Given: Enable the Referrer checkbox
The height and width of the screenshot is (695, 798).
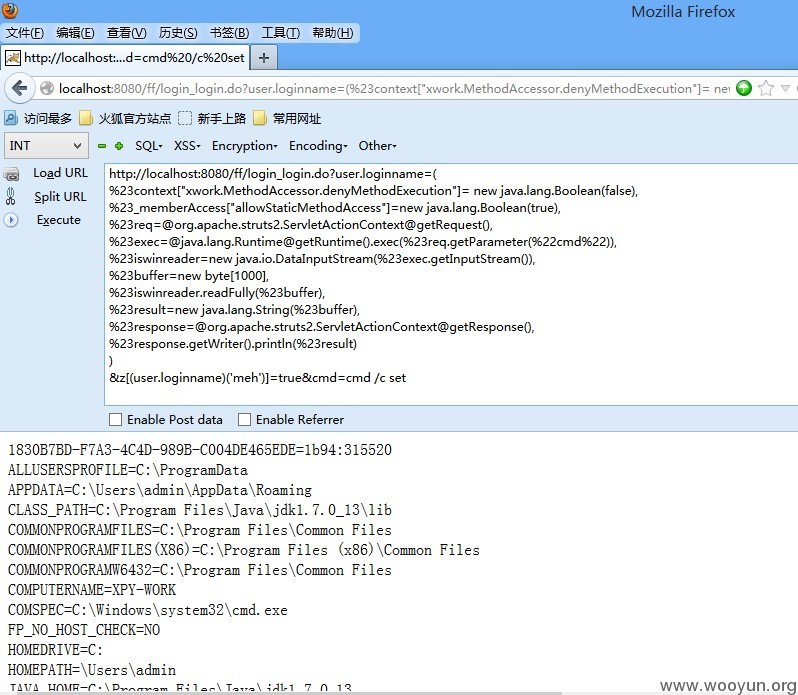Looking at the screenshot, I should click(245, 420).
